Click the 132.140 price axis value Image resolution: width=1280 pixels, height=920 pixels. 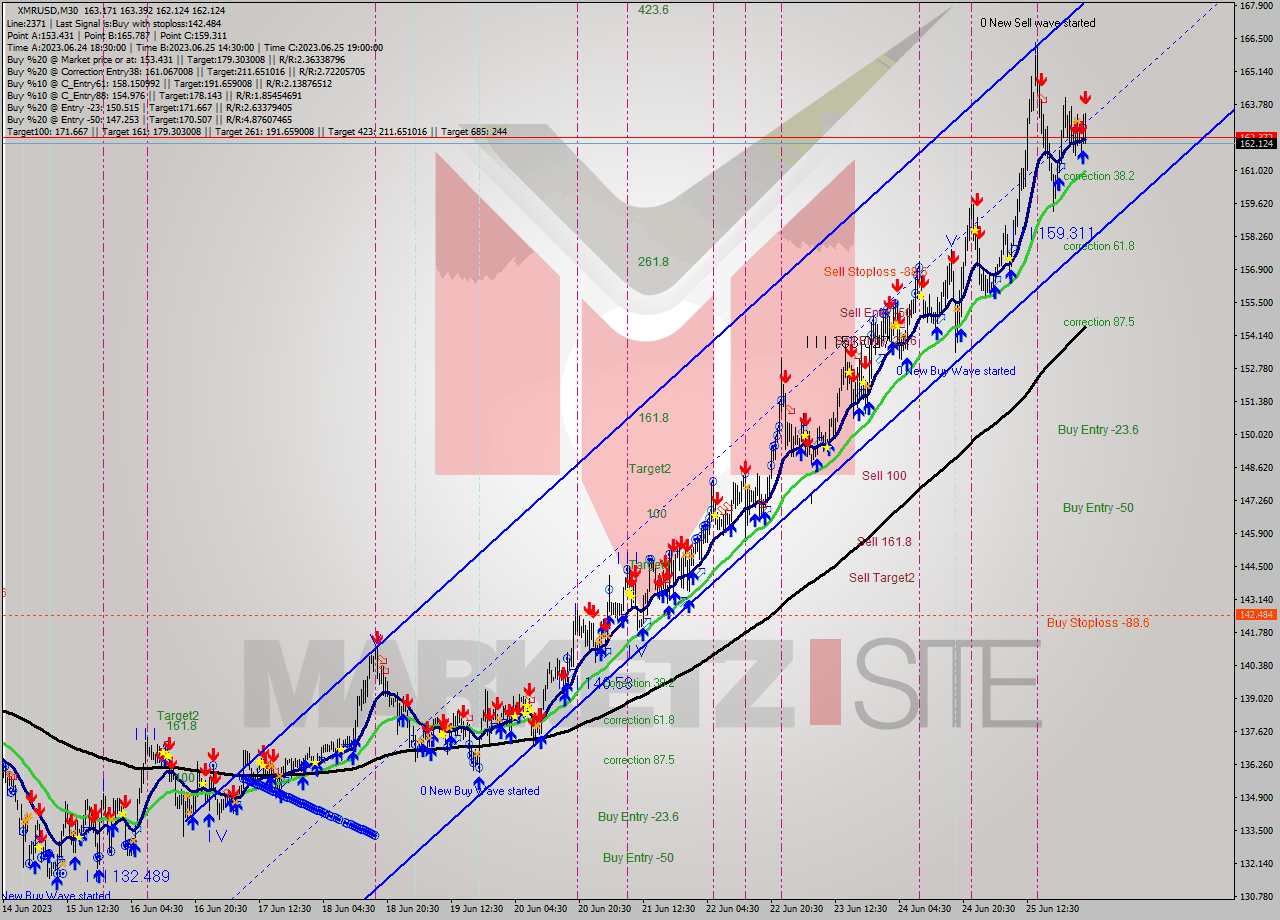[1256, 864]
